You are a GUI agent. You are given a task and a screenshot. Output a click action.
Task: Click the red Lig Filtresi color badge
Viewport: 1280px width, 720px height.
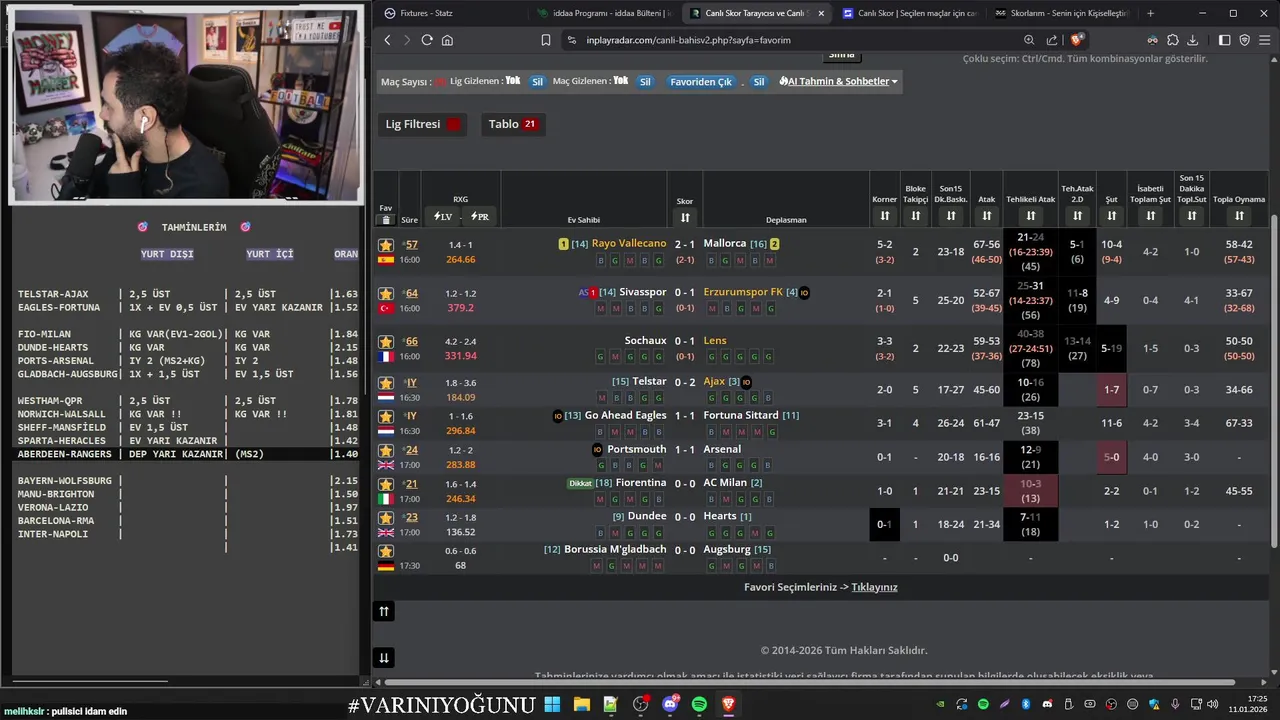(454, 124)
